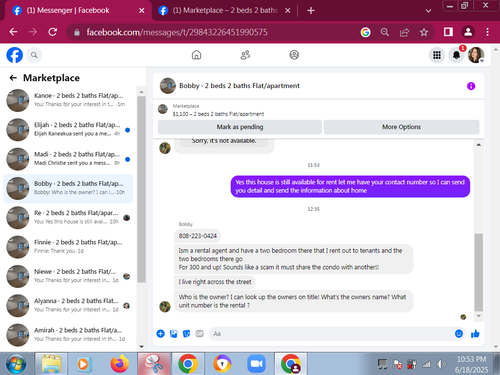The image size is (500, 375).
Task: Open the Windows Start button
Action: click(16, 364)
